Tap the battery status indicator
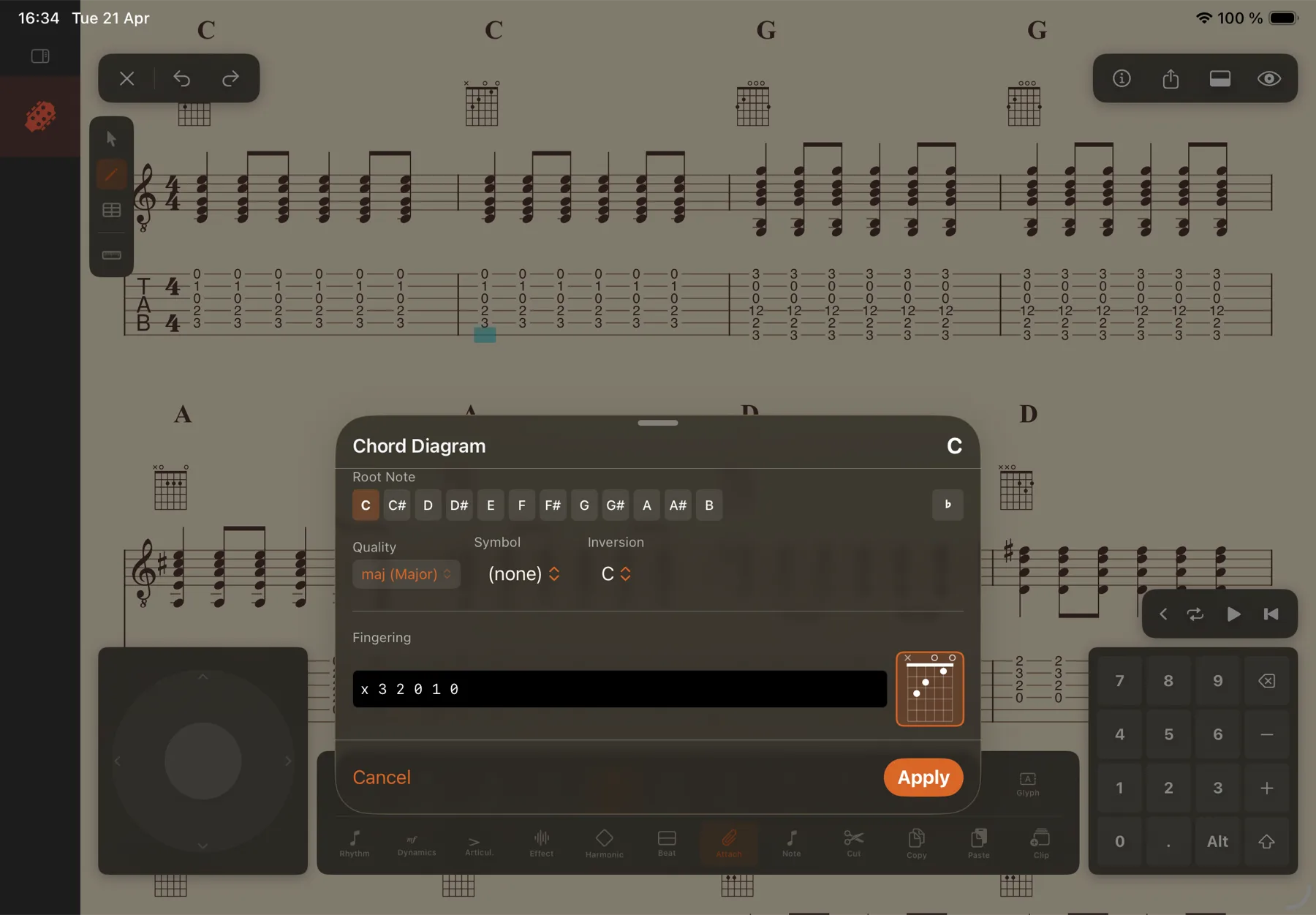 (1284, 18)
